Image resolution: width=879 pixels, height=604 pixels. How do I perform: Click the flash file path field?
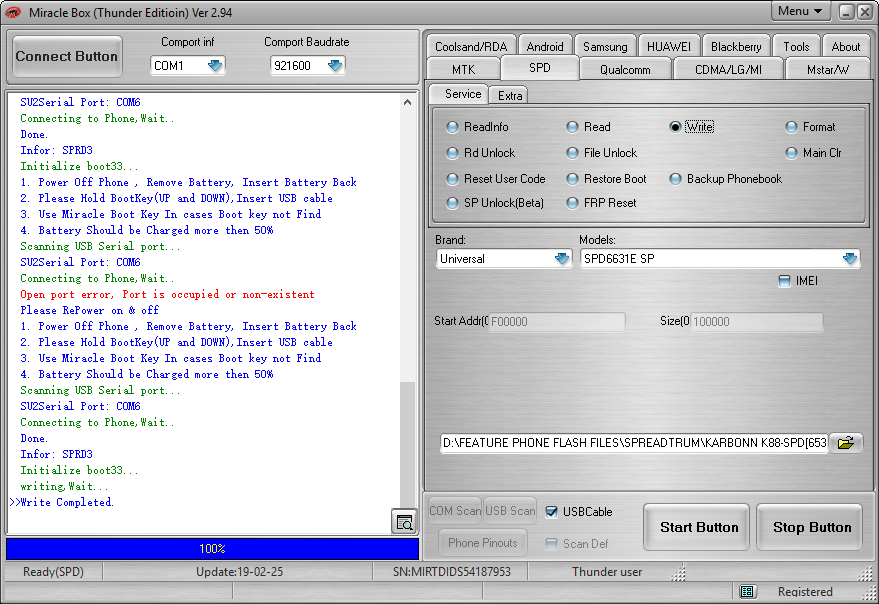click(635, 443)
